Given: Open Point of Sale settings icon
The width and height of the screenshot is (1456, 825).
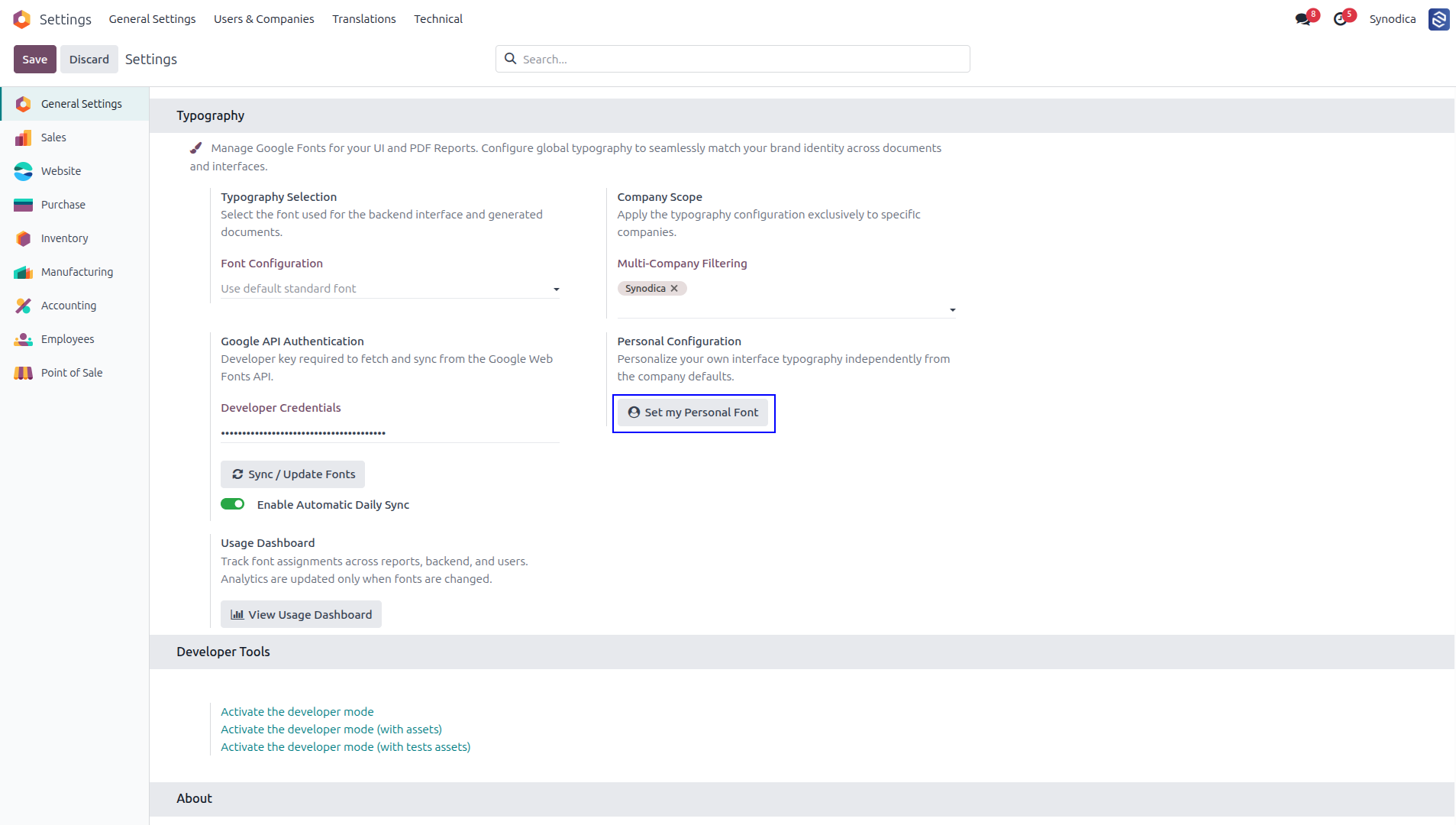Looking at the screenshot, I should tap(24, 373).
